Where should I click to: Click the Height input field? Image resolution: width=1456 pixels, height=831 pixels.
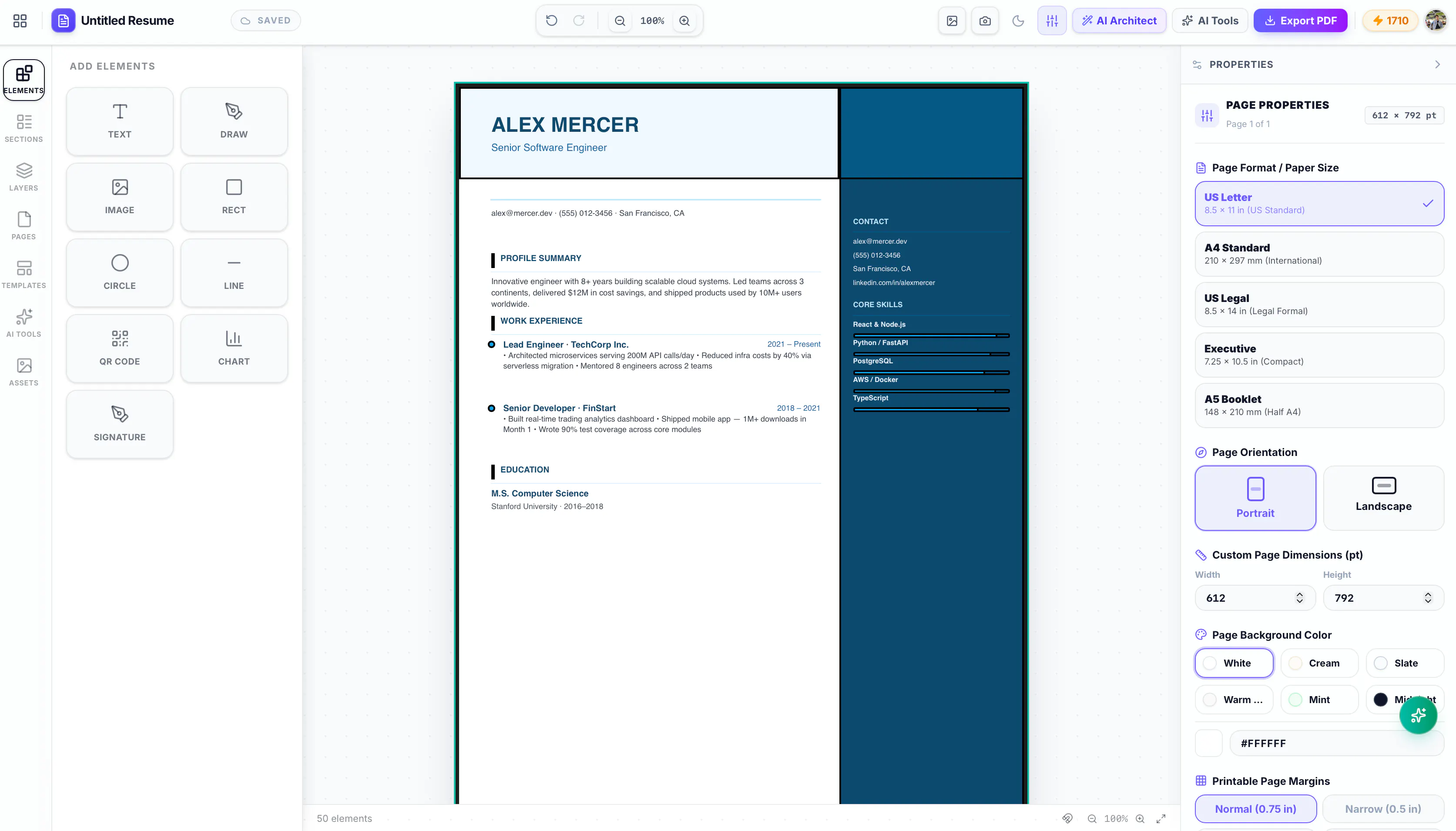pyautogui.click(x=1383, y=597)
